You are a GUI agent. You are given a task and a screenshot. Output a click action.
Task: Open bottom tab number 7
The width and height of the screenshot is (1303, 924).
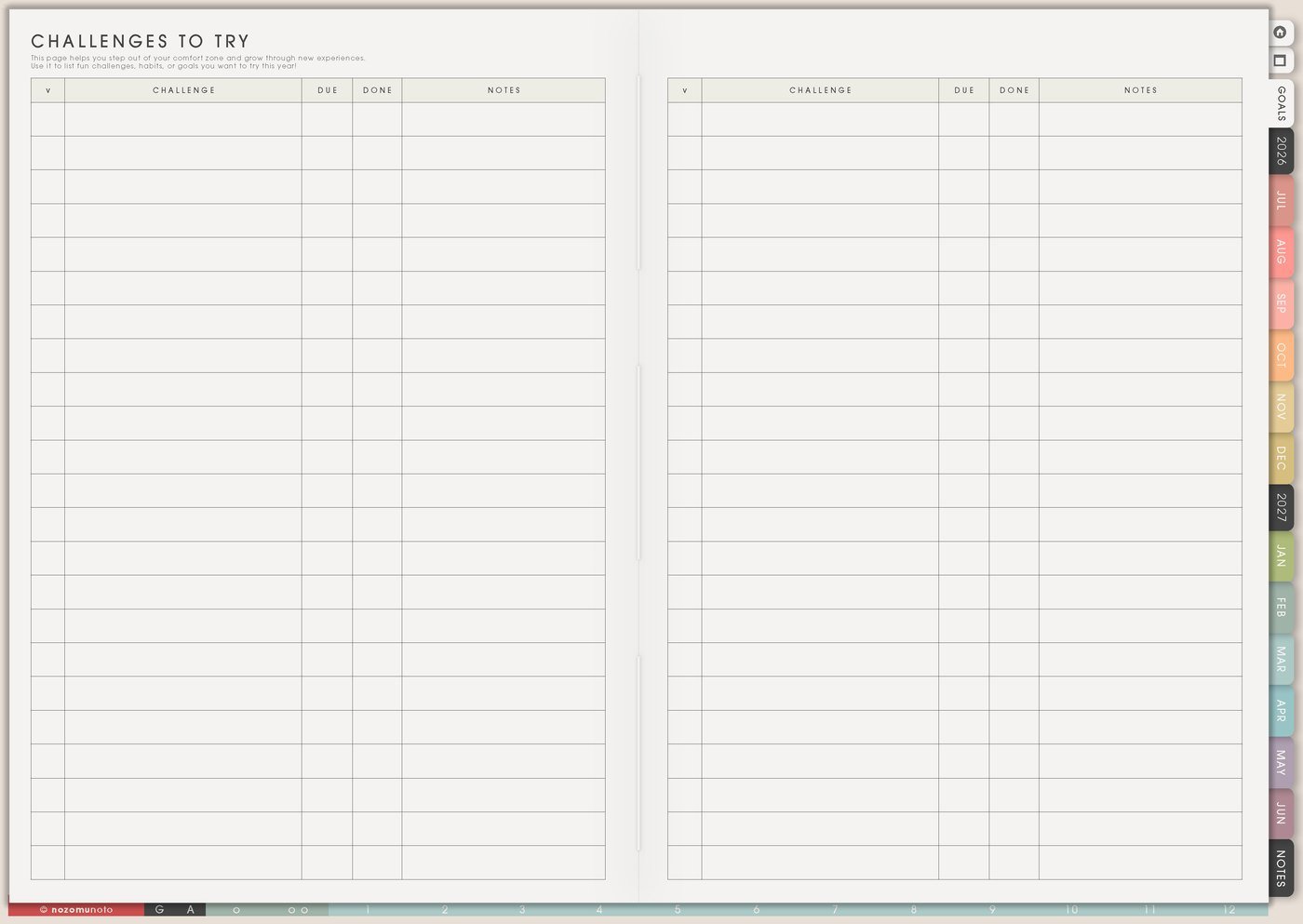coord(835,910)
